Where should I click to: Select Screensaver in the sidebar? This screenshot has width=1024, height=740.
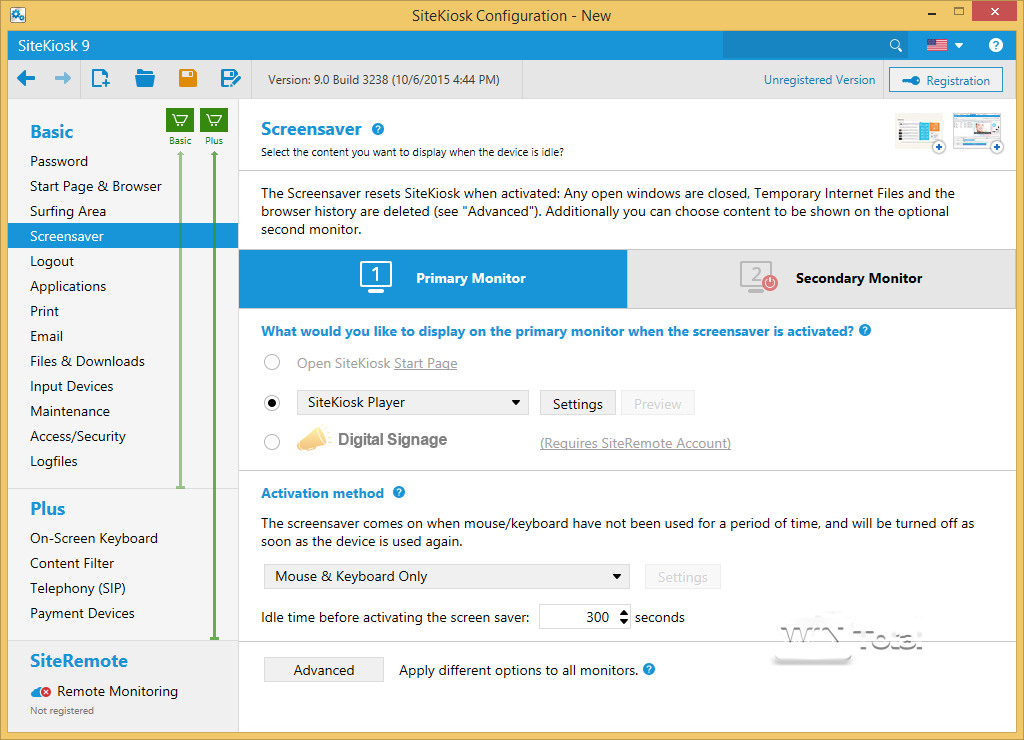pyautogui.click(x=123, y=236)
